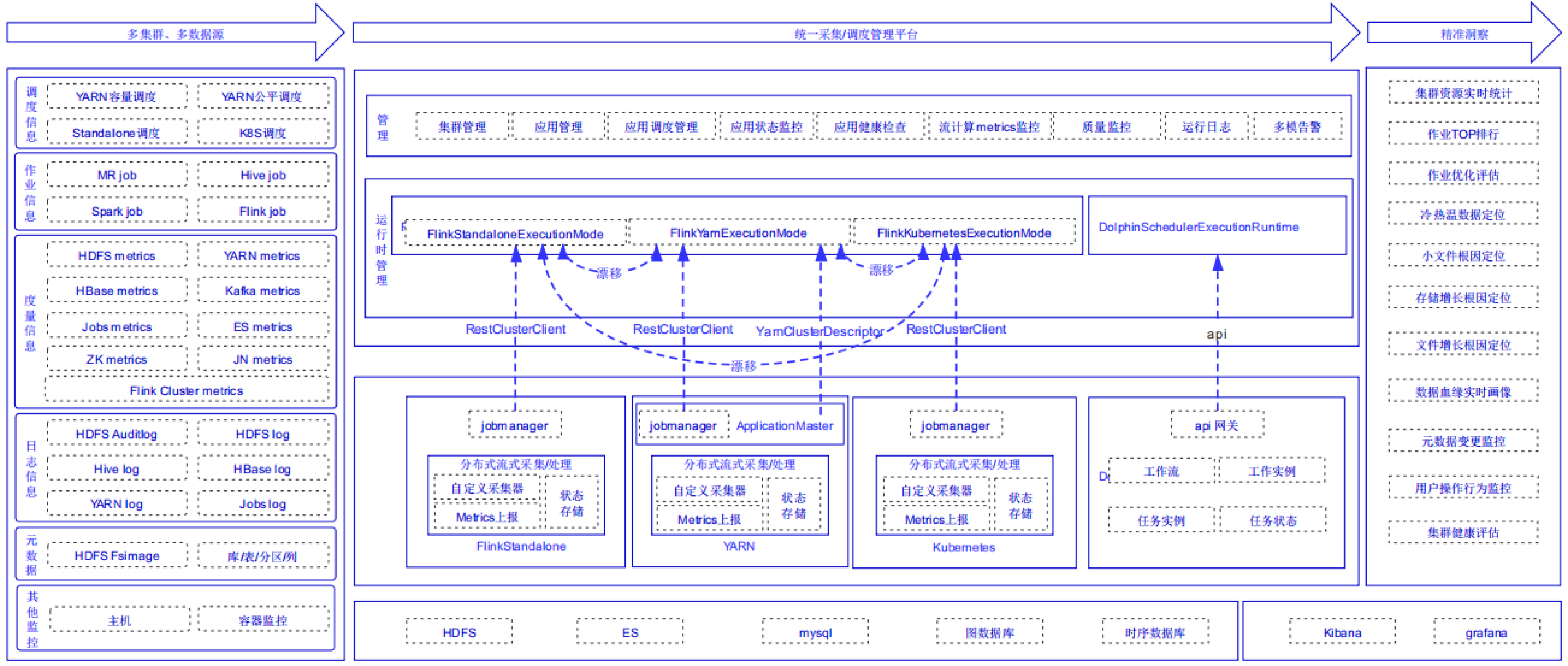Select the 应用健康检查 box
The width and height of the screenshot is (1568, 666).
pos(870,126)
